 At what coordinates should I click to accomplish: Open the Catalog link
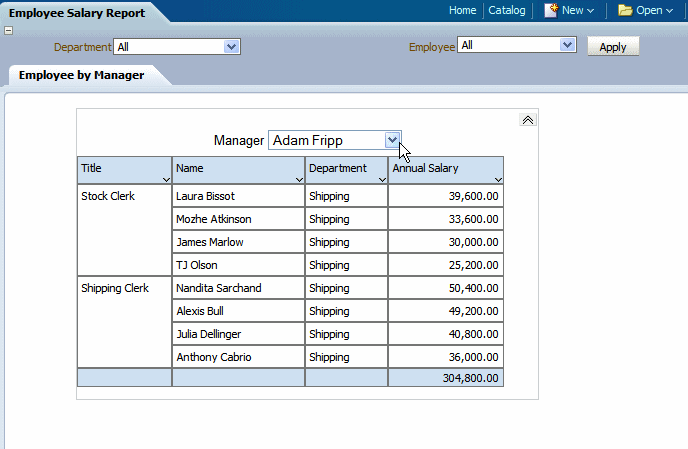point(507,10)
